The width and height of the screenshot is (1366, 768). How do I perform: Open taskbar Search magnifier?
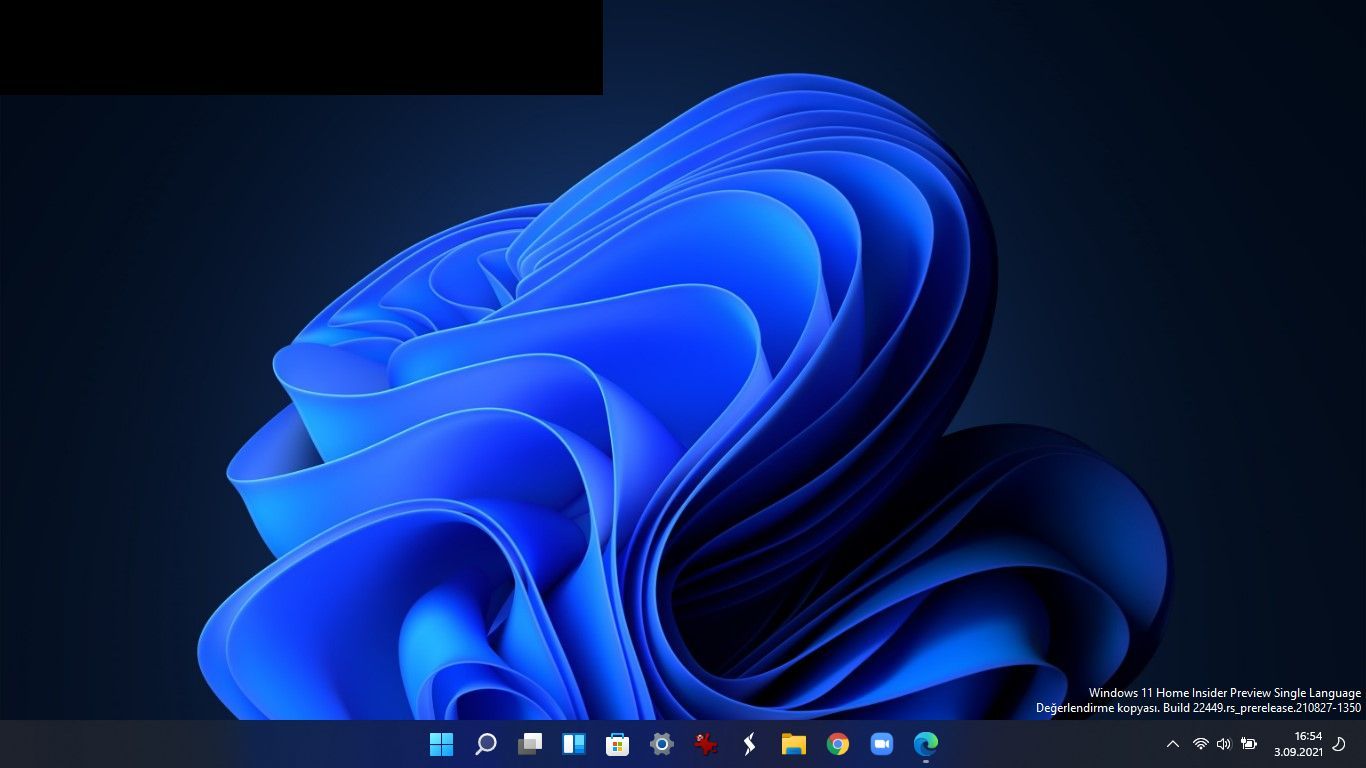click(486, 744)
